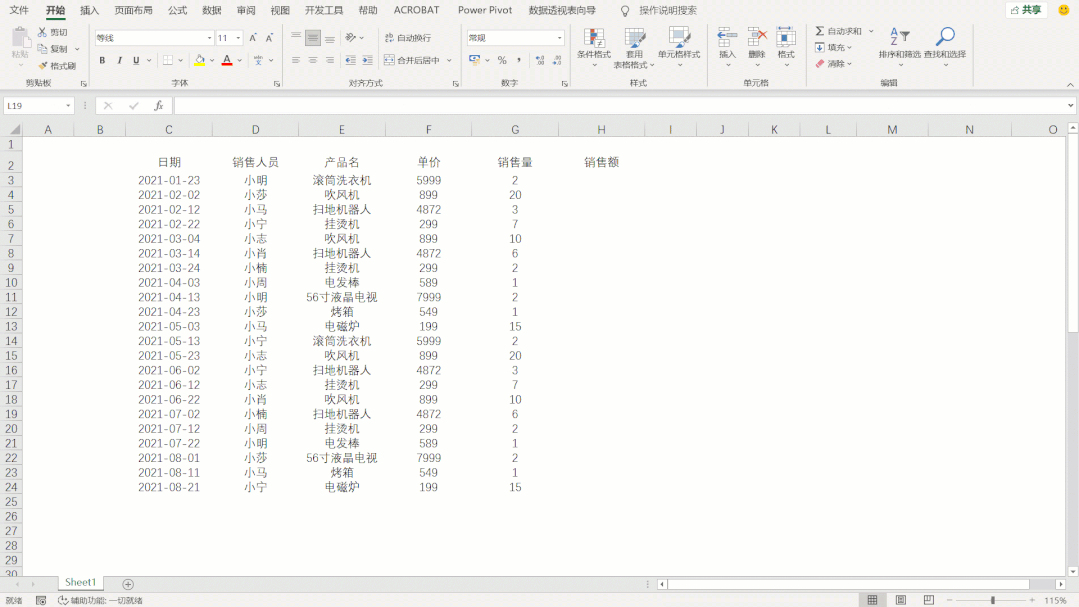Click the insert function fx icon
The height and width of the screenshot is (607, 1079).
[x=158, y=105]
